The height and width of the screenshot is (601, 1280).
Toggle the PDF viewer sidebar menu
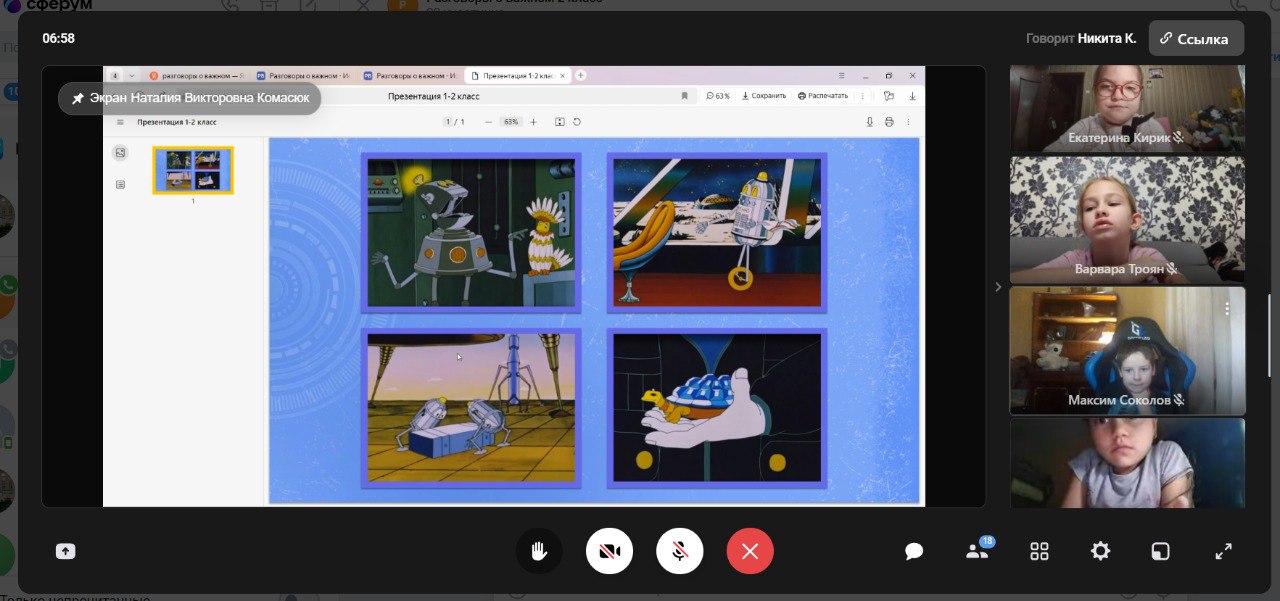(121, 122)
